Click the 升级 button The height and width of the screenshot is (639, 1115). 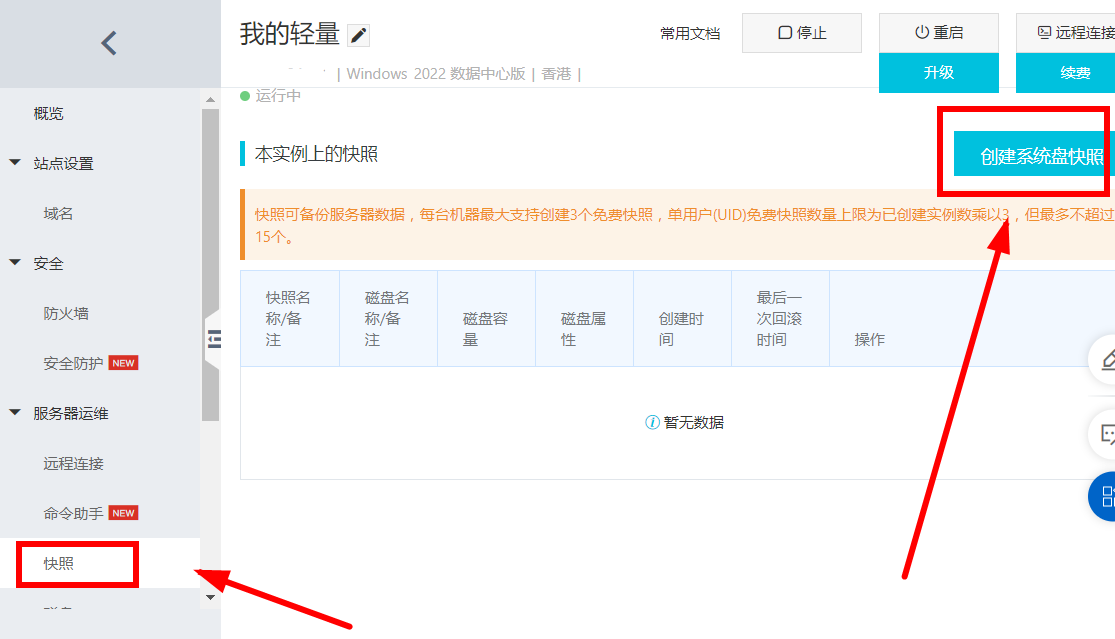coord(939,73)
